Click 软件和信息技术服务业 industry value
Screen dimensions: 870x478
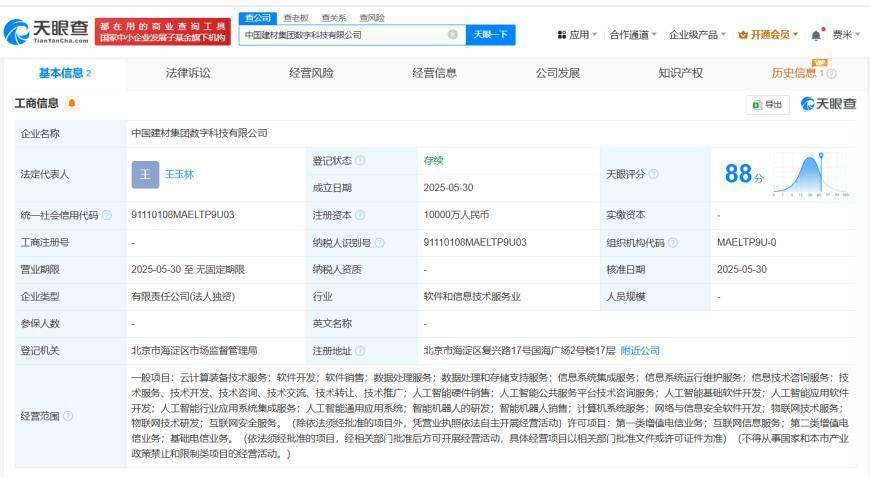(x=472, y=296)
